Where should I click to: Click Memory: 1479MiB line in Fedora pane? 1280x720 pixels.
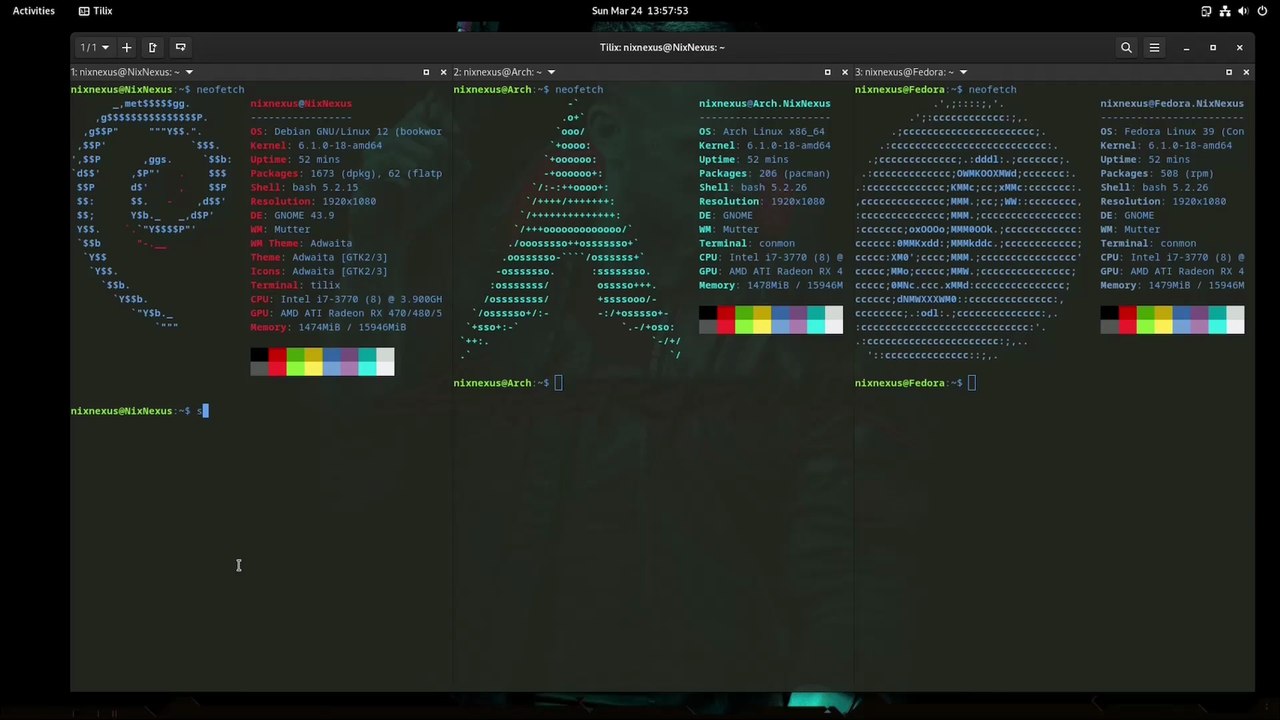pyautogui.click(x=1172, y=285)
